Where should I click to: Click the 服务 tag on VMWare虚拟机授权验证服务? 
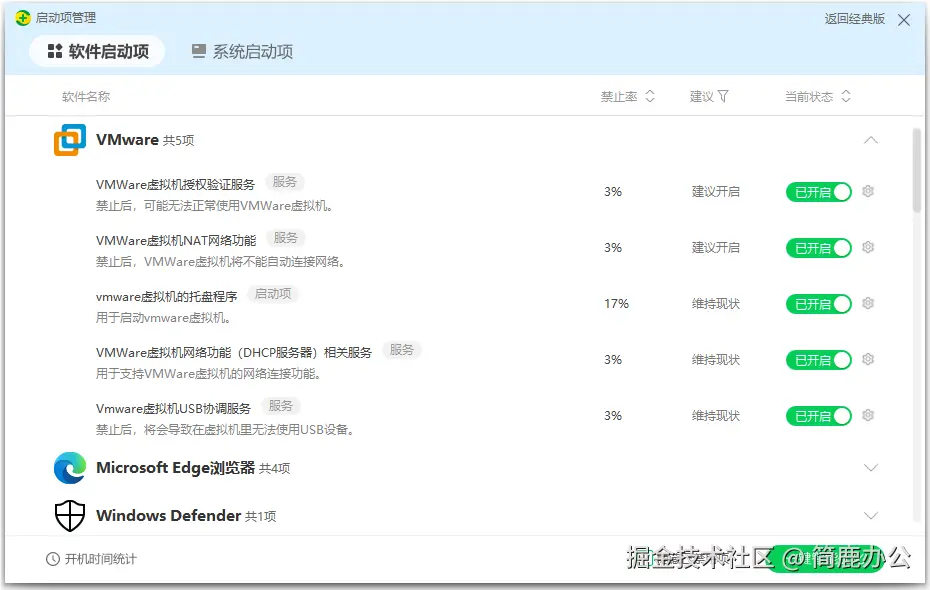[285, 182]
